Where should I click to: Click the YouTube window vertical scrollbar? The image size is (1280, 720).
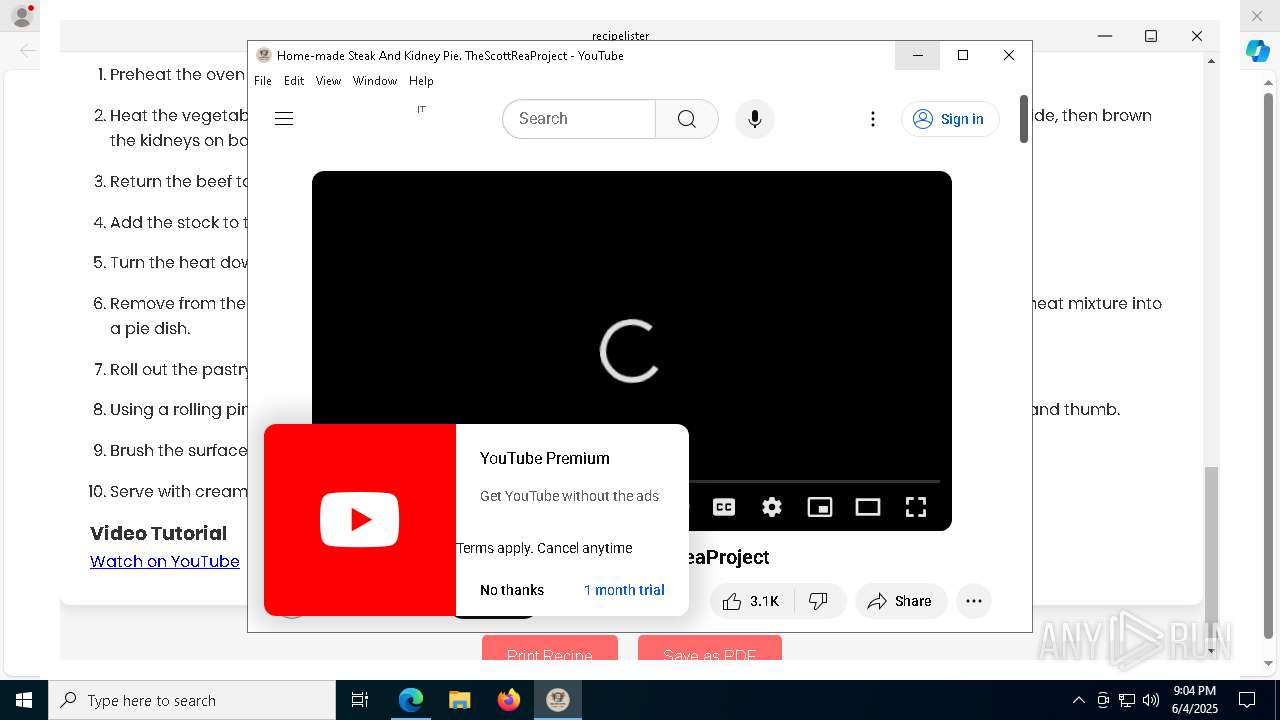coord(1024,120)
